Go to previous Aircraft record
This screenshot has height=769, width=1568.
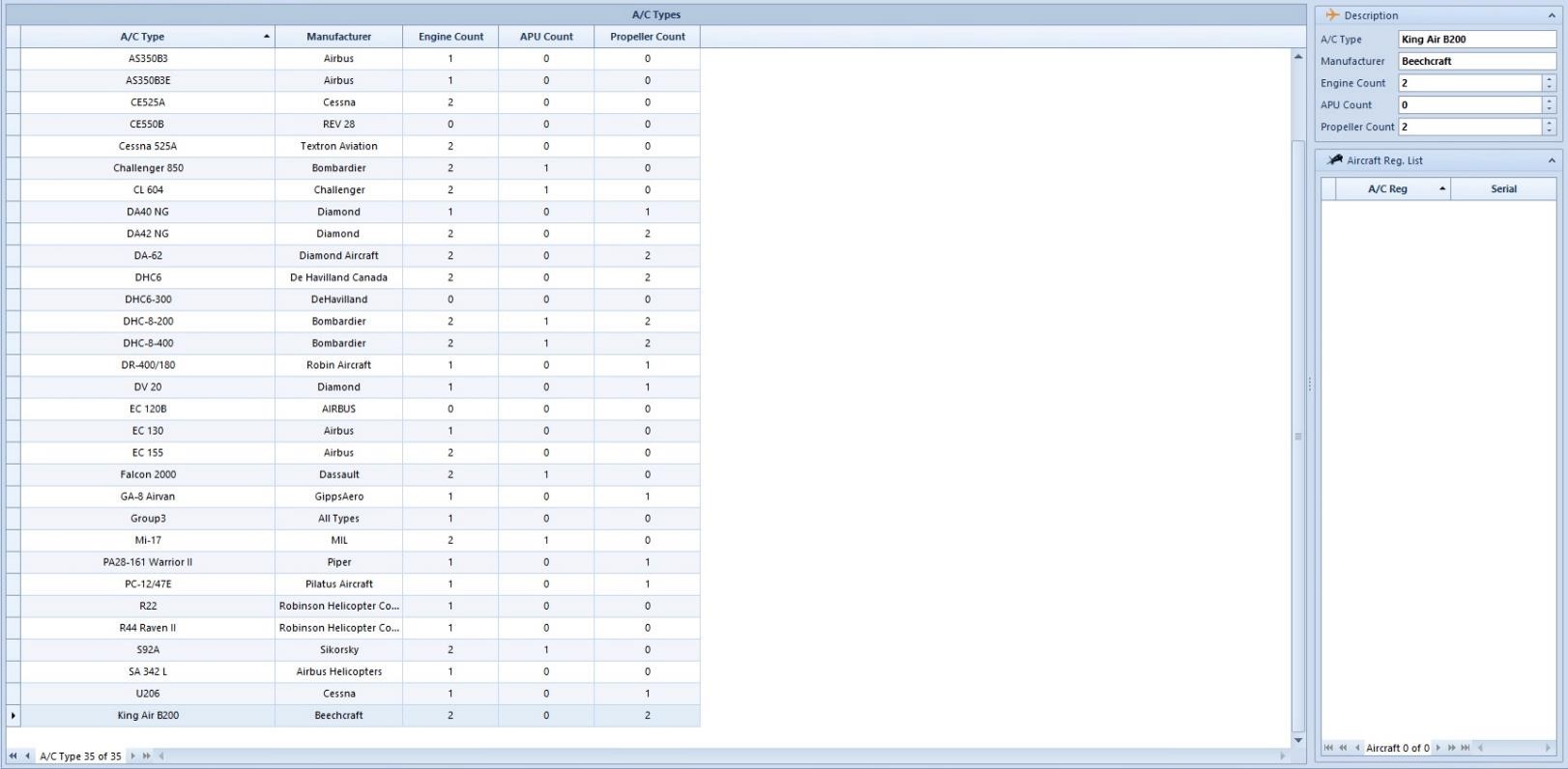(x=1357, y=748)
